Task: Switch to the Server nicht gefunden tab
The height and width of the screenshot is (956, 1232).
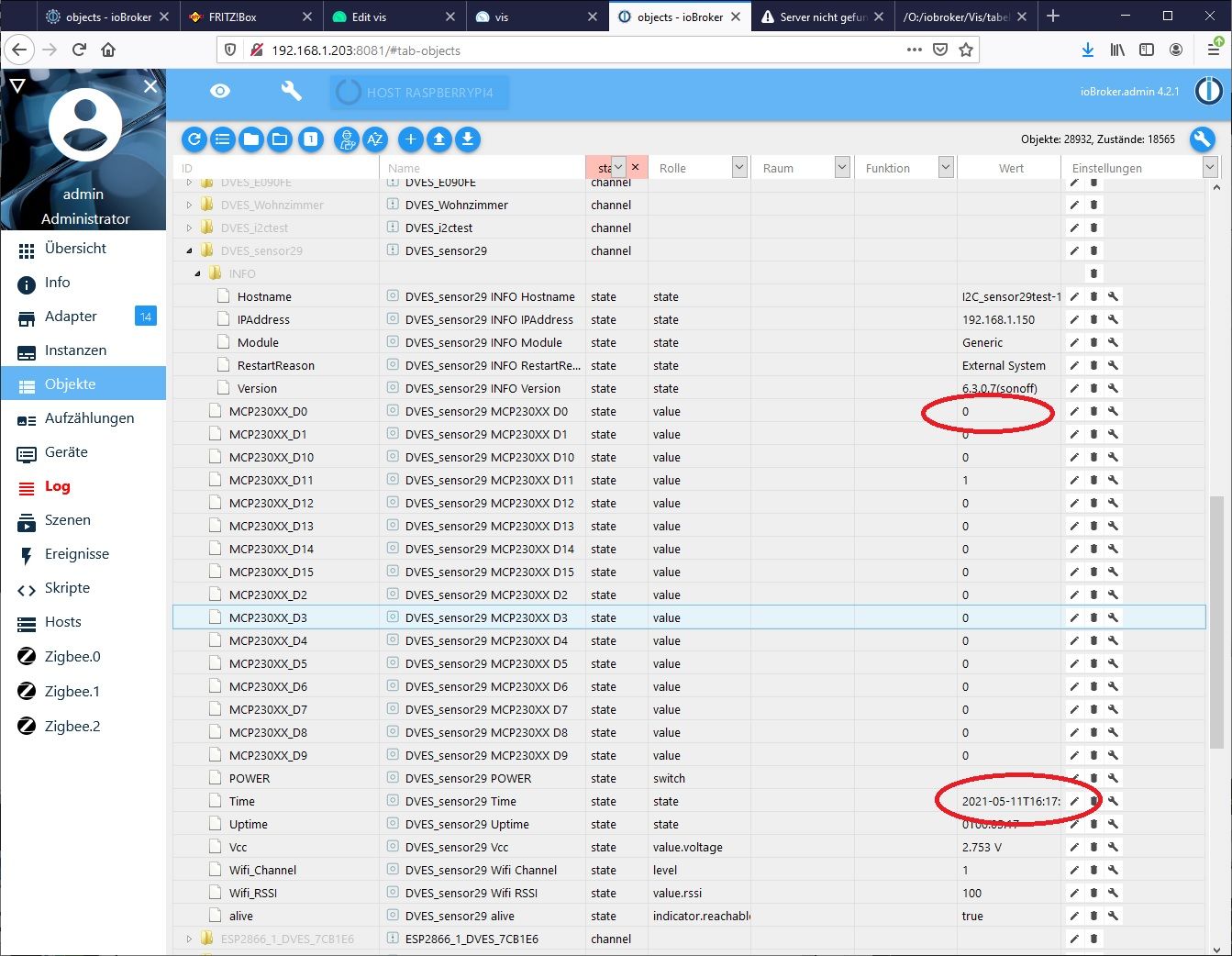Action: [x=822, y=17]
